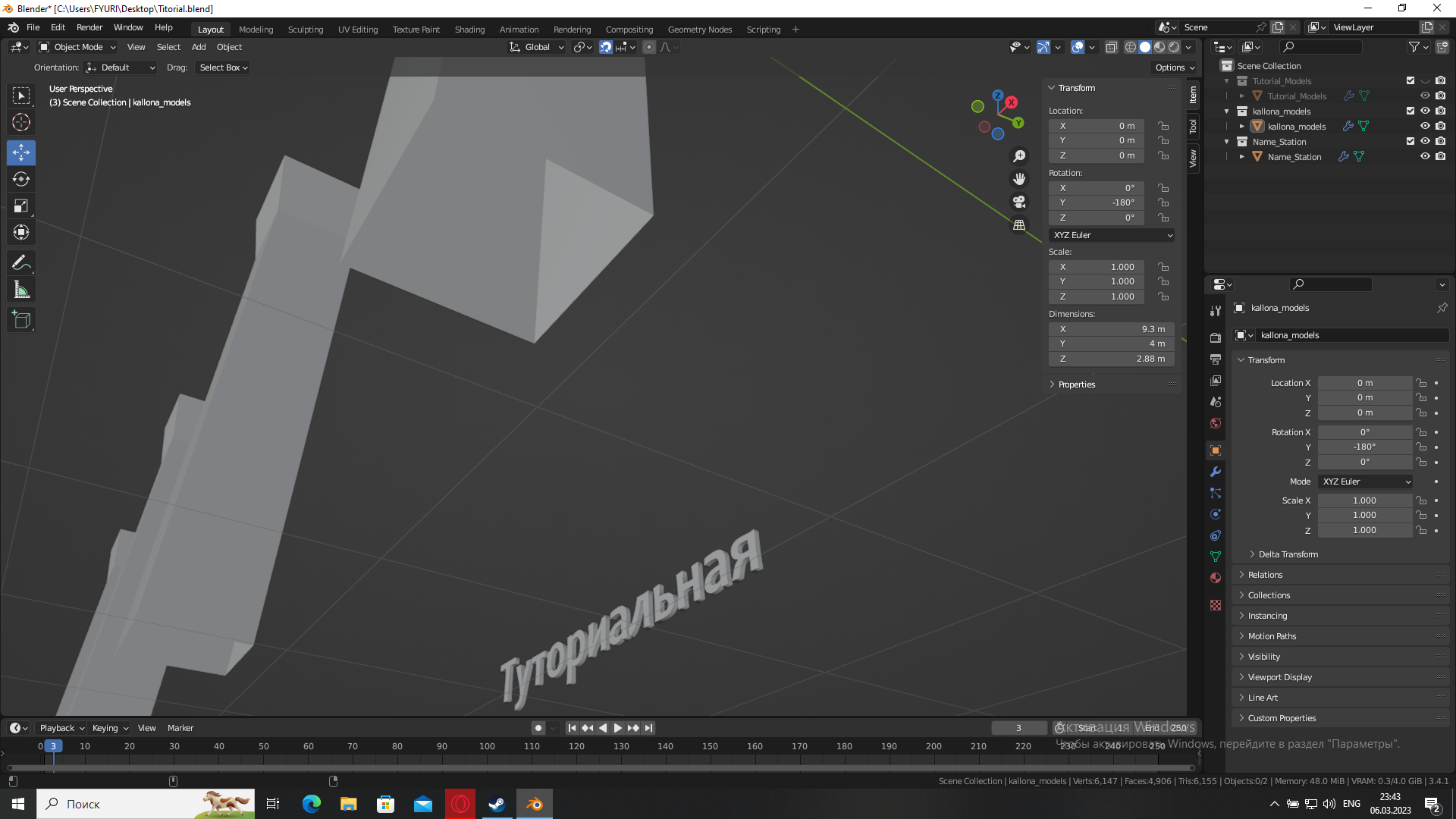Select the Cursor tool

(21, 122)
